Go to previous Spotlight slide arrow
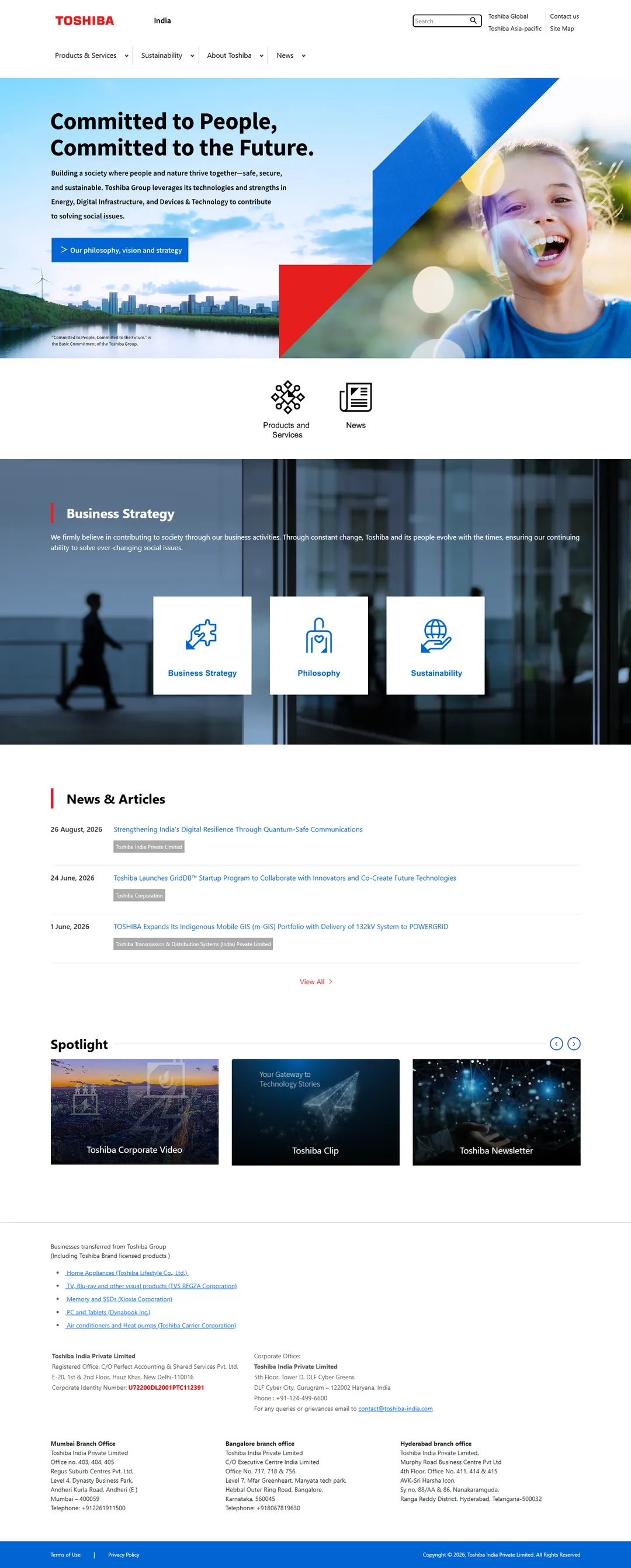This screenshot has height=1568, width=631. point(556,1044)
